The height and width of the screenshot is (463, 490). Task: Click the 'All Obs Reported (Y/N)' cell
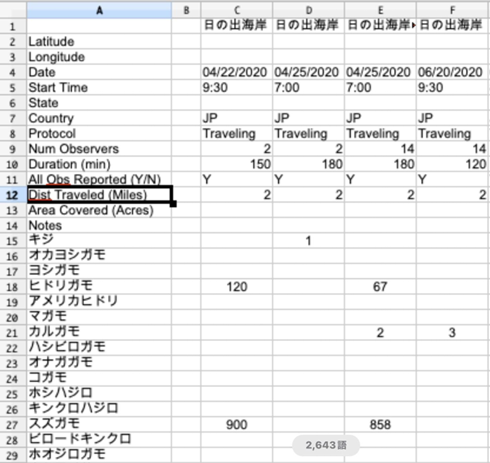point(99,179)
